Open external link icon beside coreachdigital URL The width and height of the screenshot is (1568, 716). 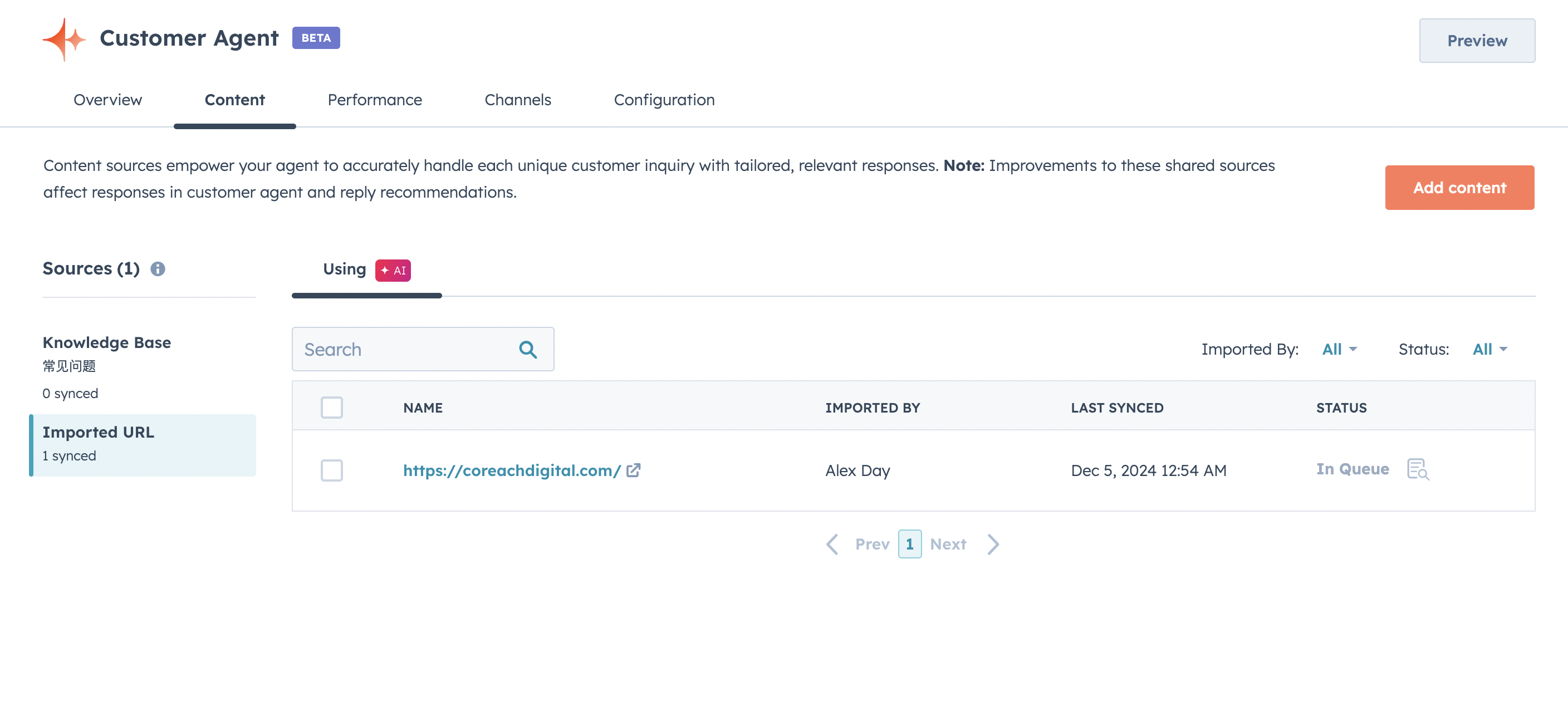pos(633,470)
